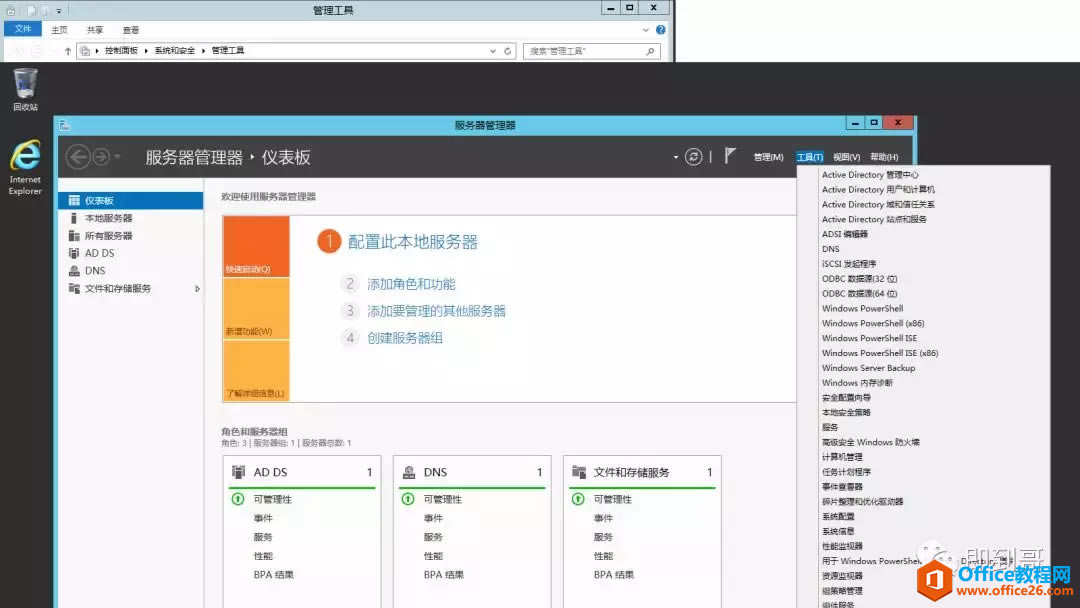Switch to the Share (共享) ribbon tab
This screenshot has width=1080, height=608.
[x=95, y=30]
